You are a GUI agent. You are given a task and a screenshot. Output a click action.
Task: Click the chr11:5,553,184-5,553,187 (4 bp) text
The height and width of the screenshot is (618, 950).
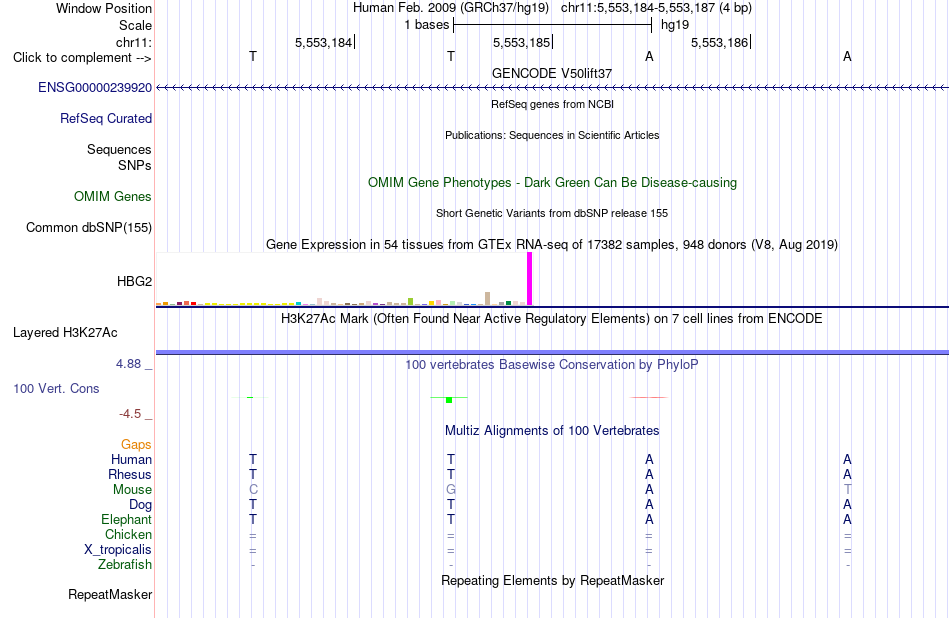[x=656, y=8]
